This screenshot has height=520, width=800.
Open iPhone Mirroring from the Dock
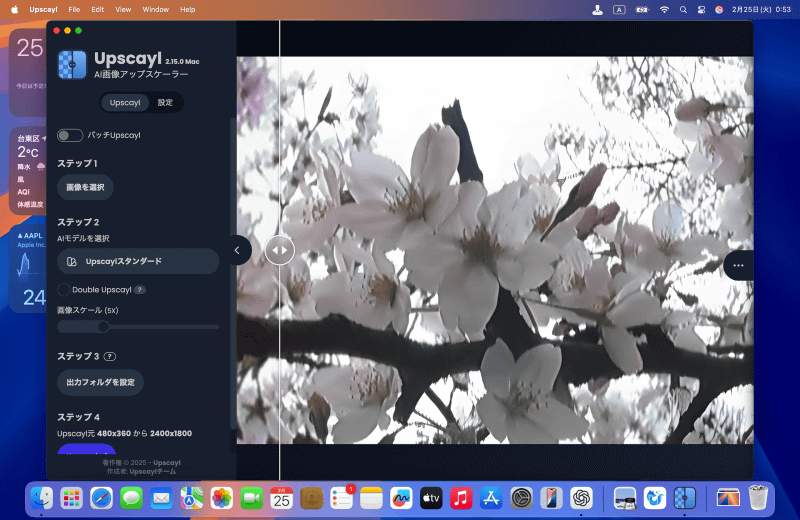(551, 498)
